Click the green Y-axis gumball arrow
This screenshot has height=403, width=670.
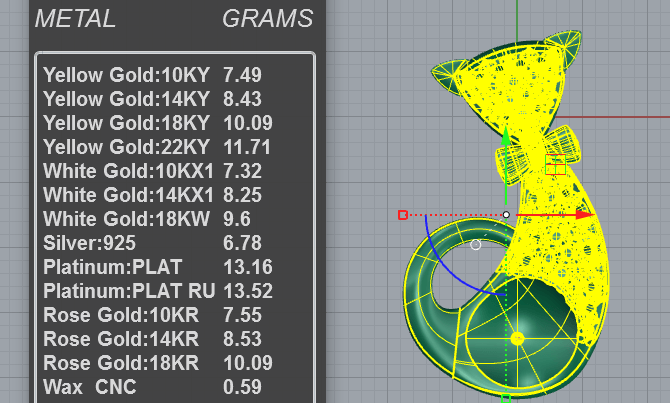[x=506, y=165]
